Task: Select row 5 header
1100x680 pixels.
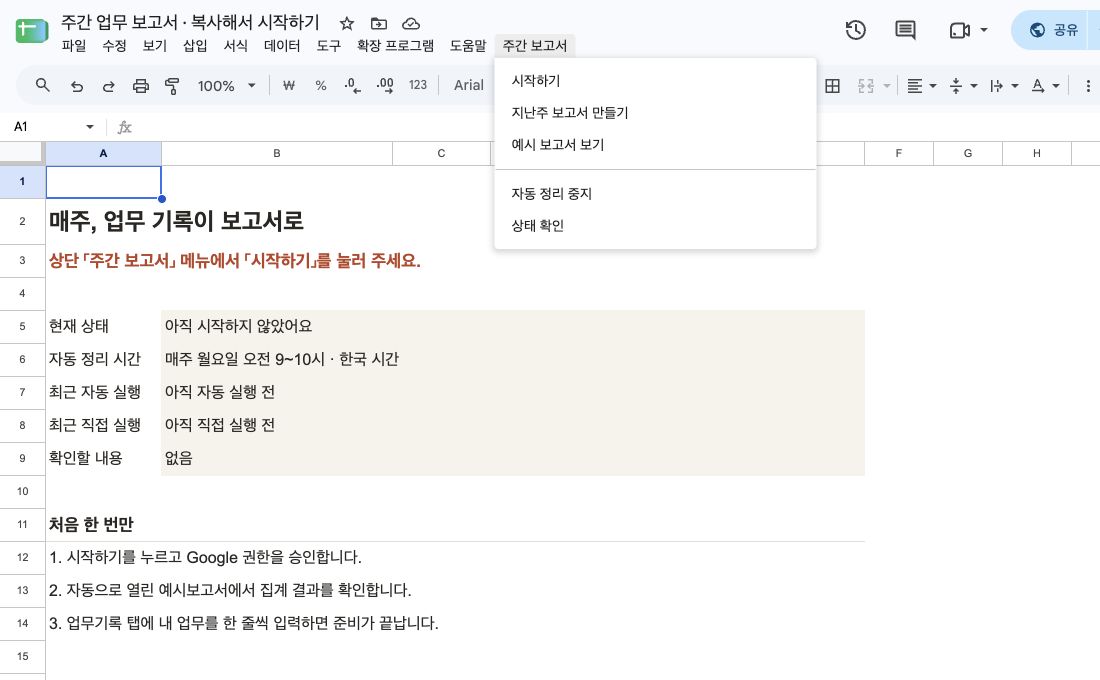Action: (22, 326)
